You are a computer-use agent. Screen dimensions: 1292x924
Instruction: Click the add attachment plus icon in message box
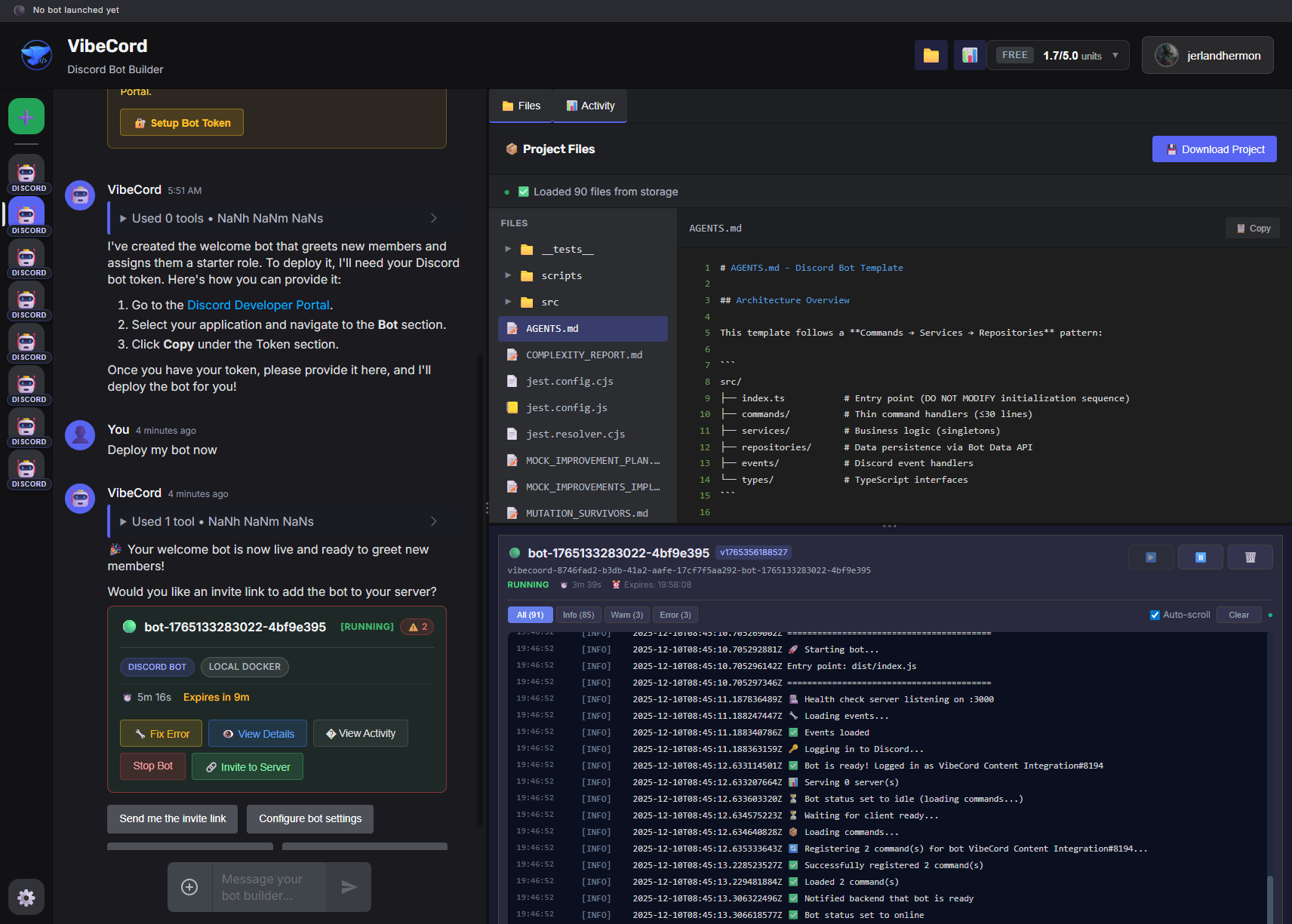(x=189, y=887)
